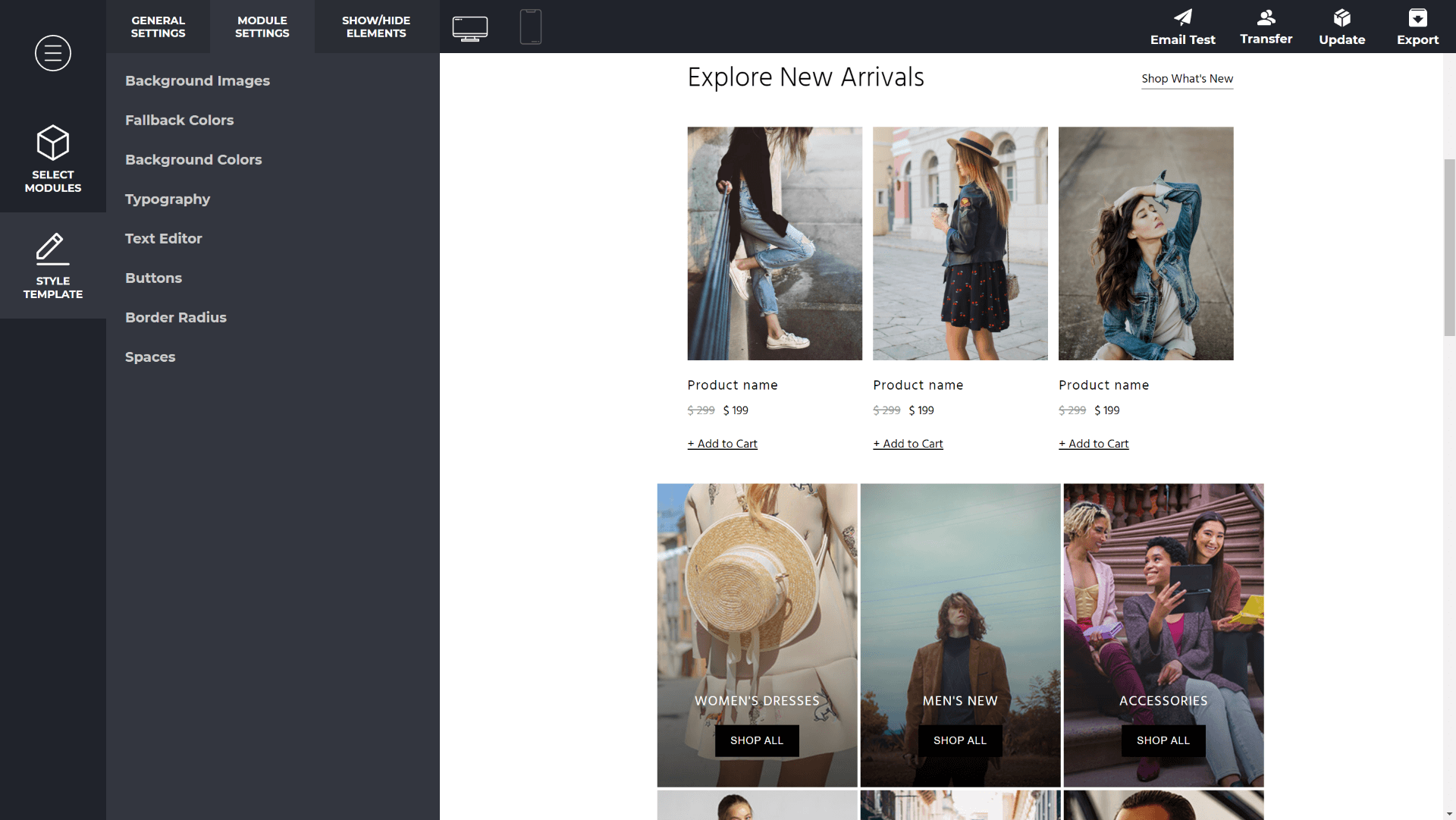Viewport: 1456px width, 820px height.
Task: Click the Email Test paper plane icon
Action: pyautogui.click(x=1183, y=17)
